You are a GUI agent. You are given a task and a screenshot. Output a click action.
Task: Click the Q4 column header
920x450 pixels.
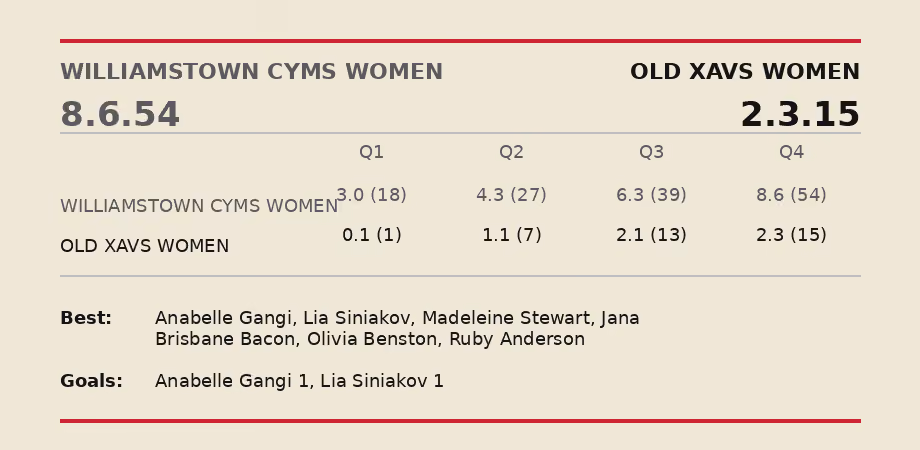pos(791,153)
